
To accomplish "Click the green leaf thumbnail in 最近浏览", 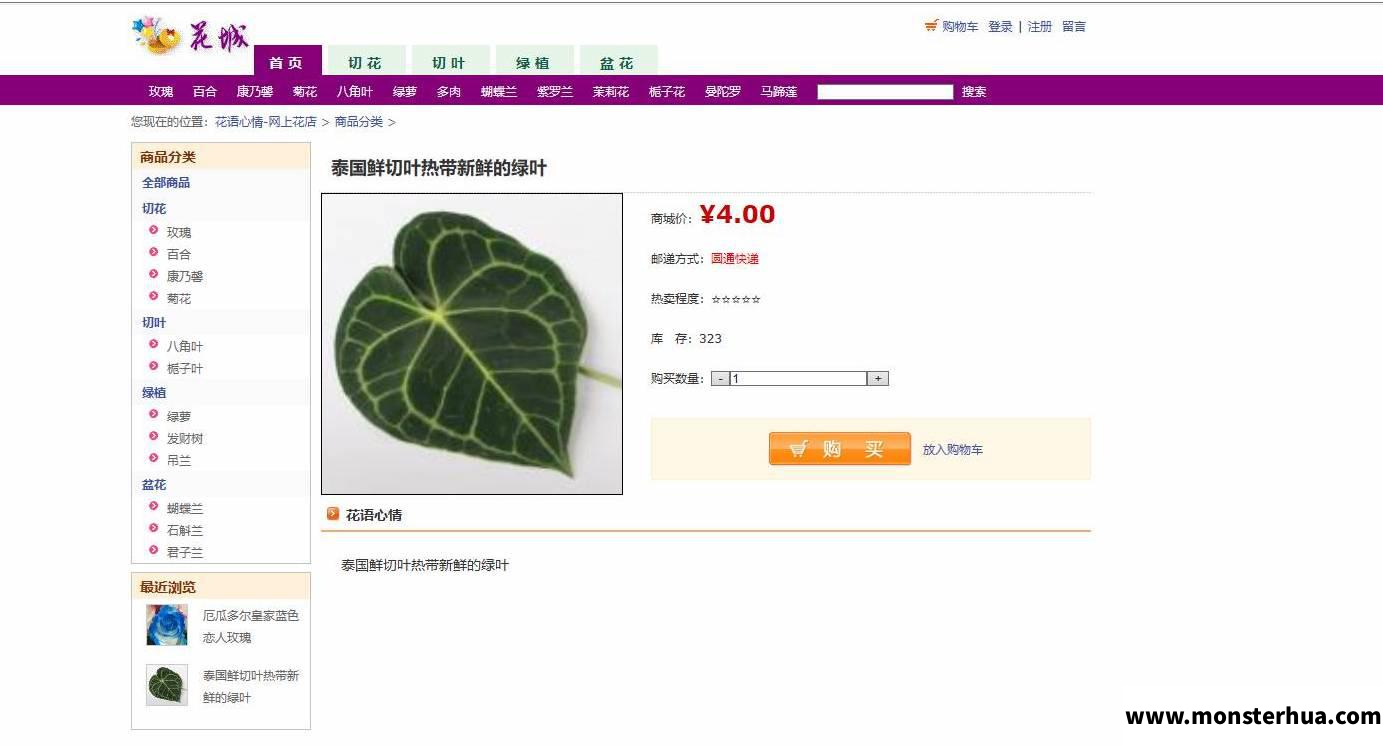I will tap(167, 685).
